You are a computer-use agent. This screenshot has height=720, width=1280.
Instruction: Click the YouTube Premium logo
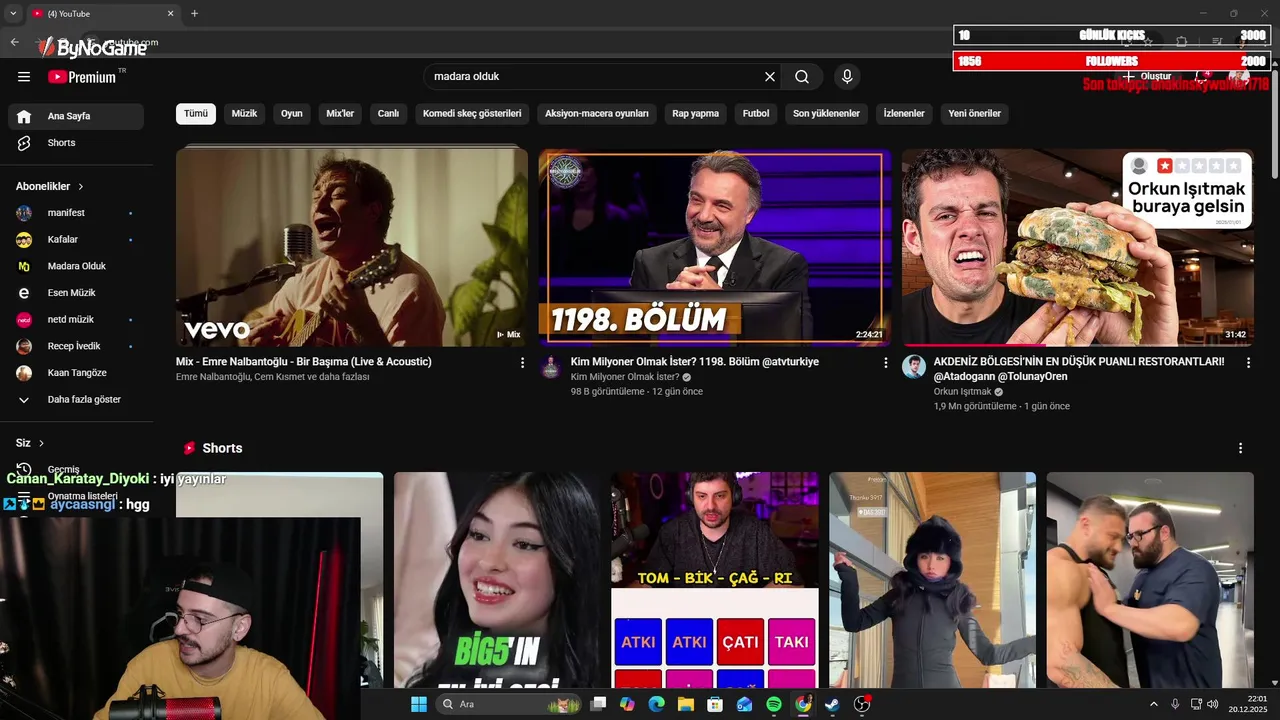coord(82,77)
